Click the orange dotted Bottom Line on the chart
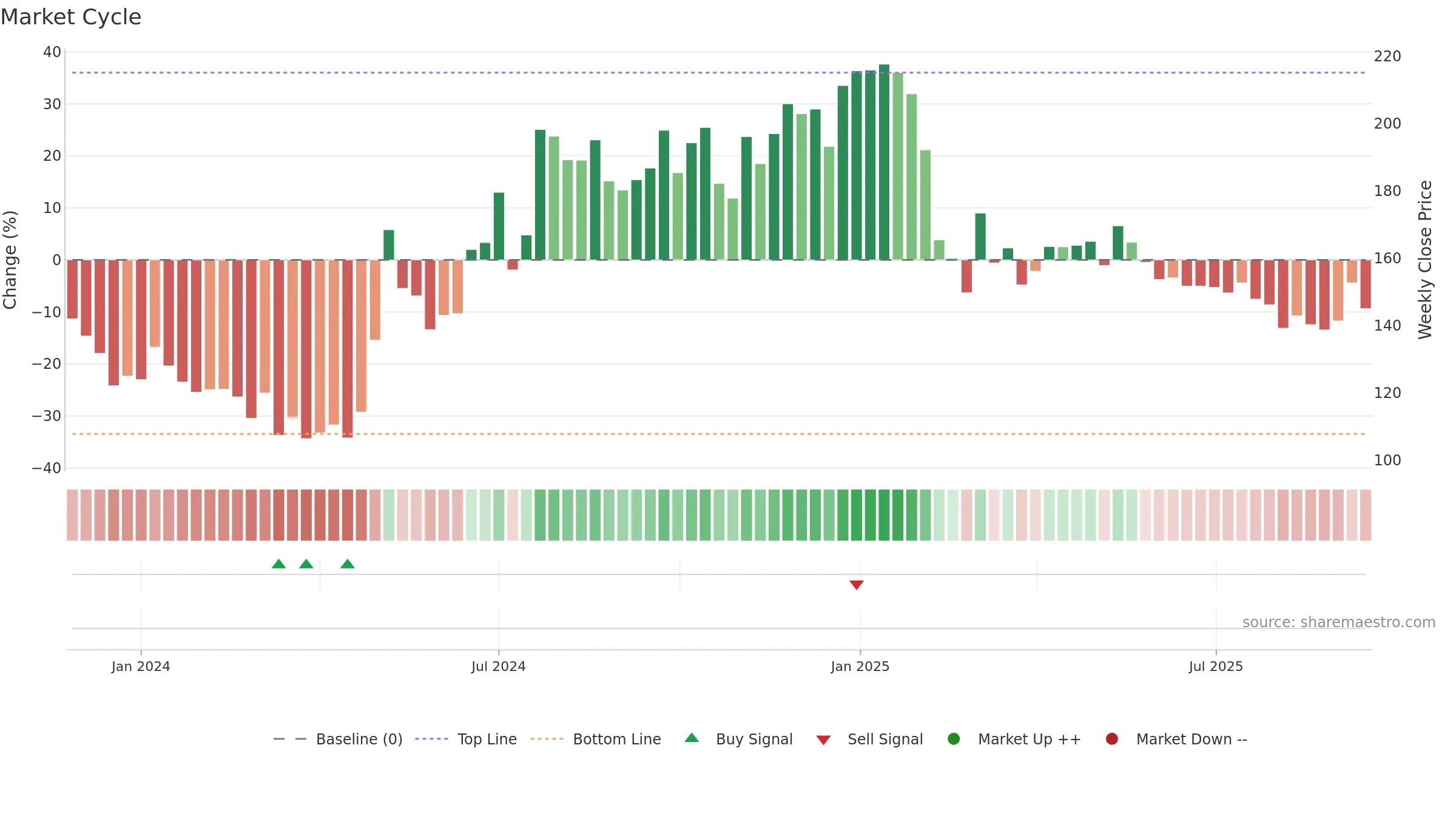Viewport: 1456px width, 819px height. (719, 434)
